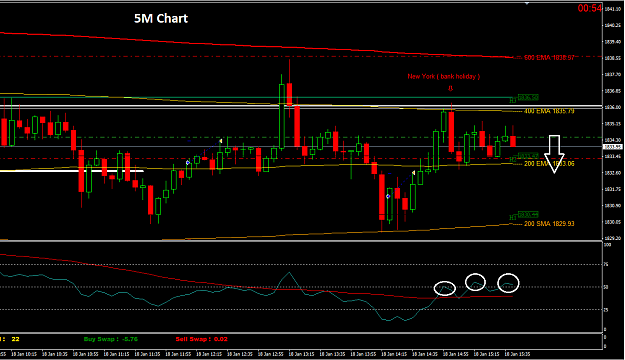Click the 18 Jan 14:15 time axis label
Image resolution: width=625 pixels, height=360 pixels.
394,354
